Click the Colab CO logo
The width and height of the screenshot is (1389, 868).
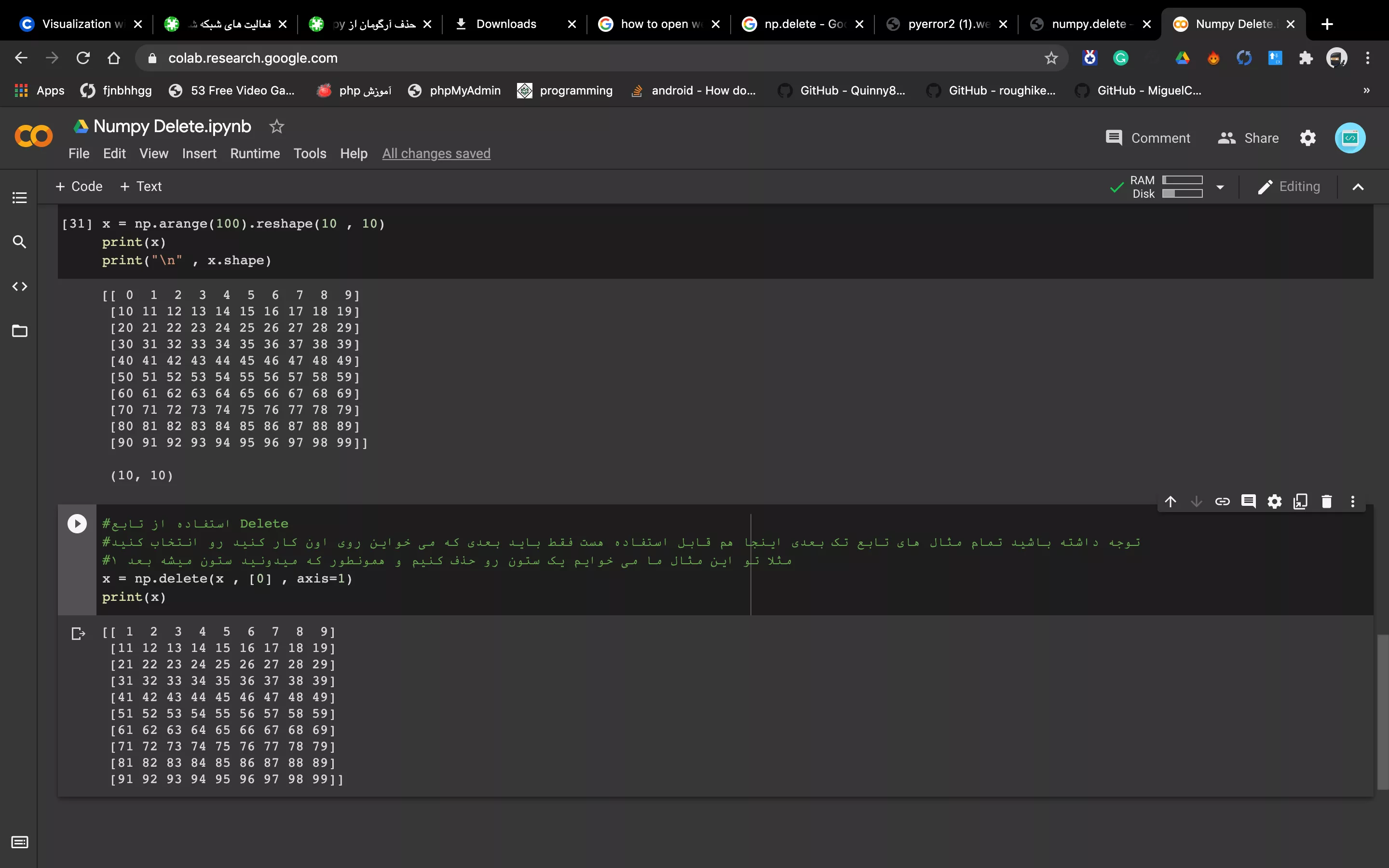pyautogui.click(x=33, y=136)
